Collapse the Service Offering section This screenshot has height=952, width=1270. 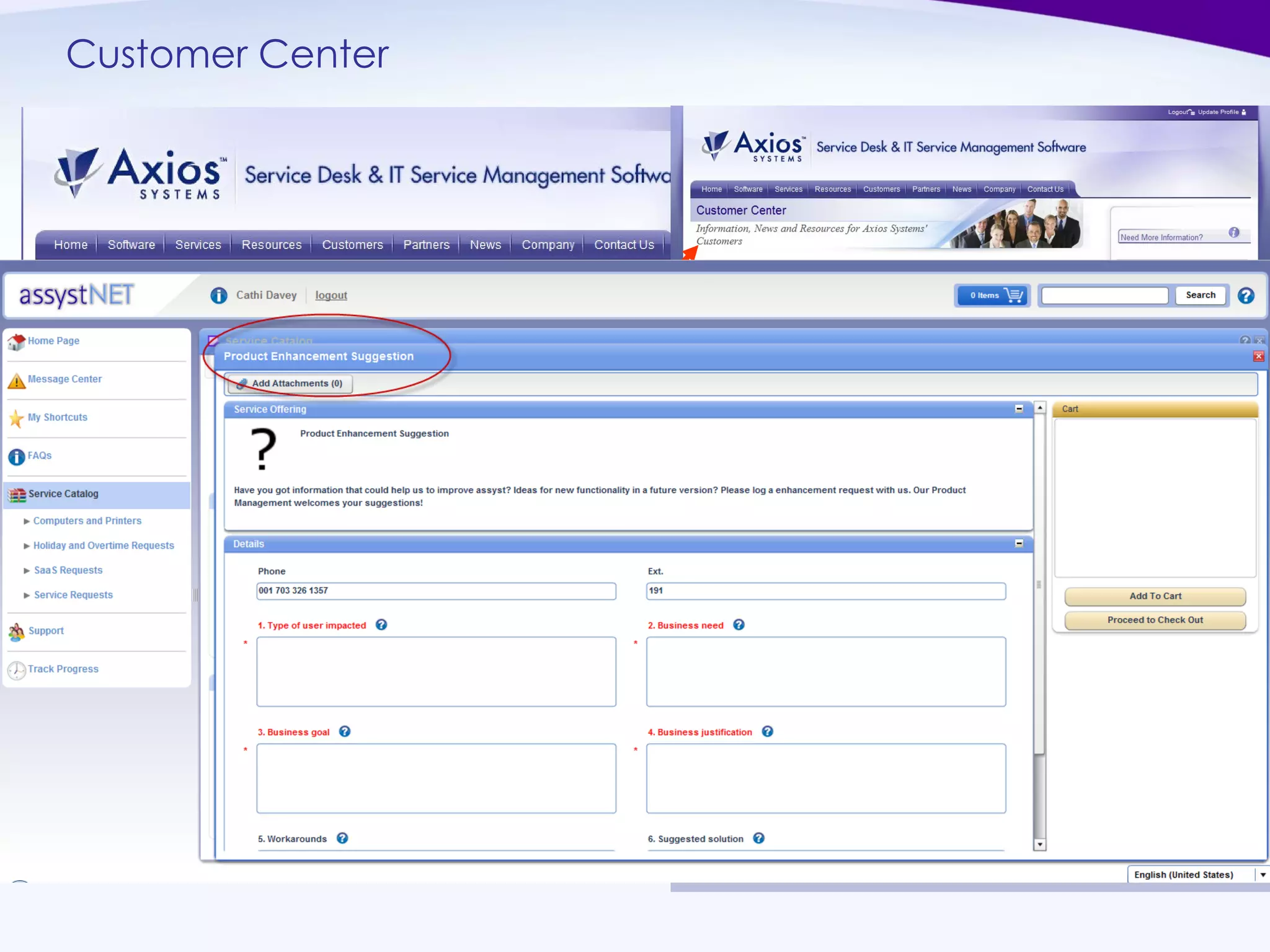point(1019,409)
